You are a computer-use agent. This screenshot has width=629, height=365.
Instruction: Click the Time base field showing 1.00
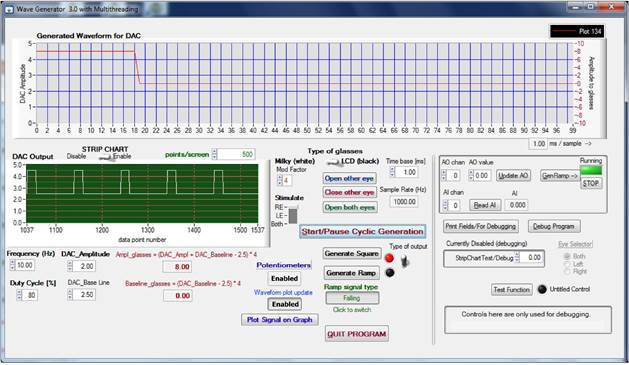point(407,172)
